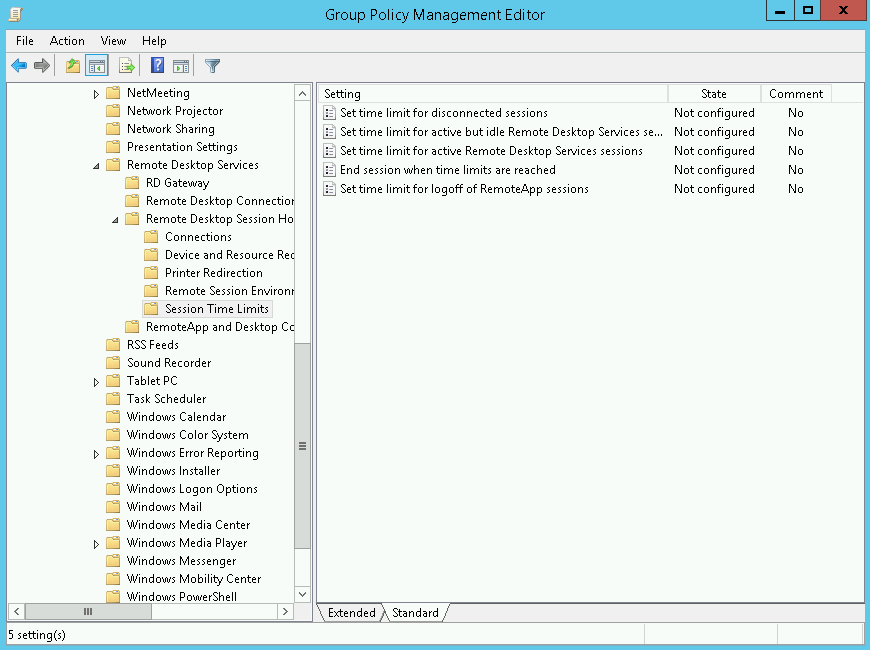This screenshot has width=870, height=650.
Task: Click the app icon in the title bar
Action: [16, 14]
